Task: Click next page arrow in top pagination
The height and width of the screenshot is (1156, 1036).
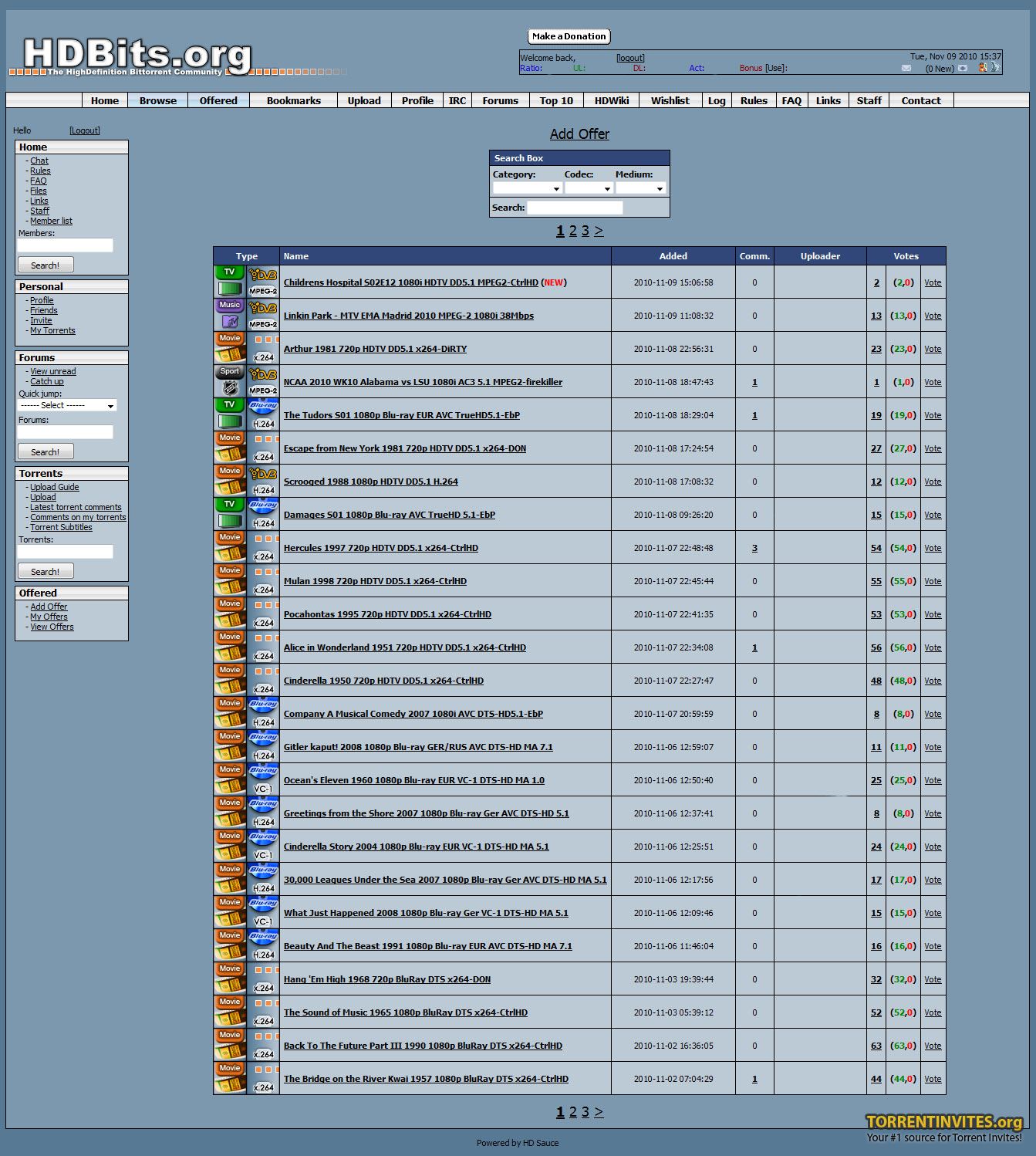Action: 599,231
